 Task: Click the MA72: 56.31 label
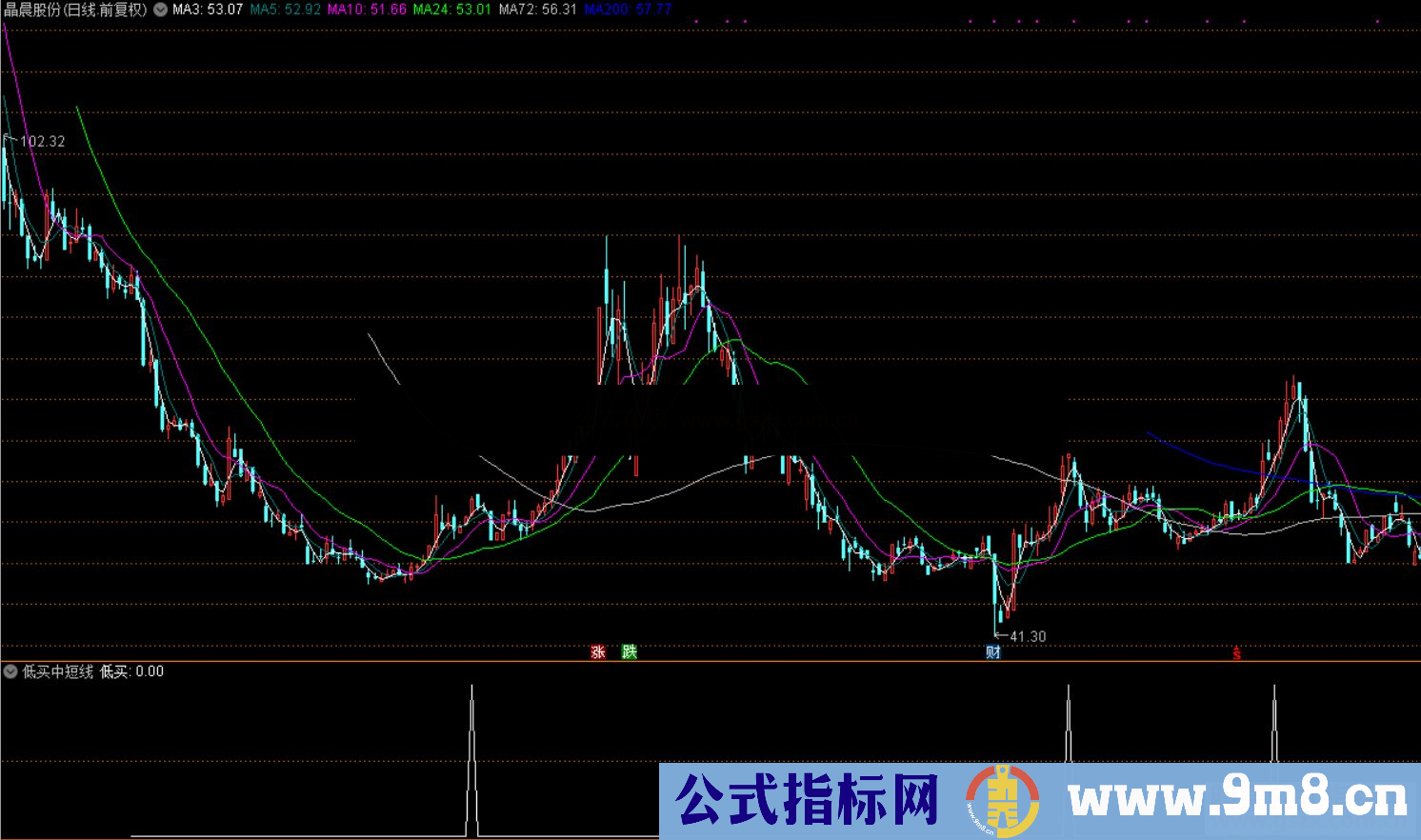(537, 10)
